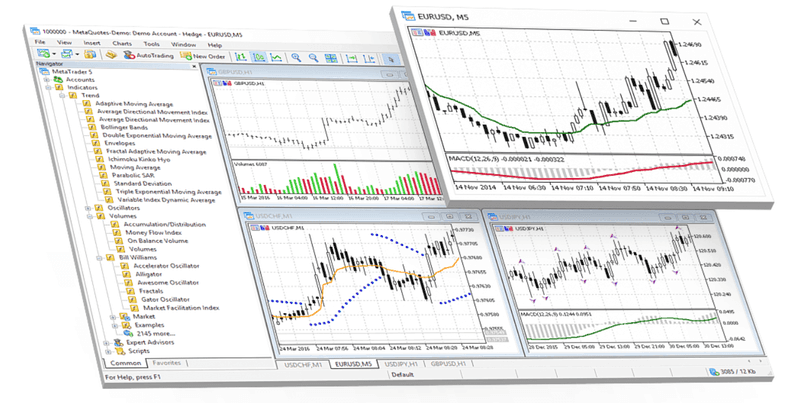This screenshot has height=403, width=800.
Task: Switch chart to bar chart mode
Action: (241, 57)
